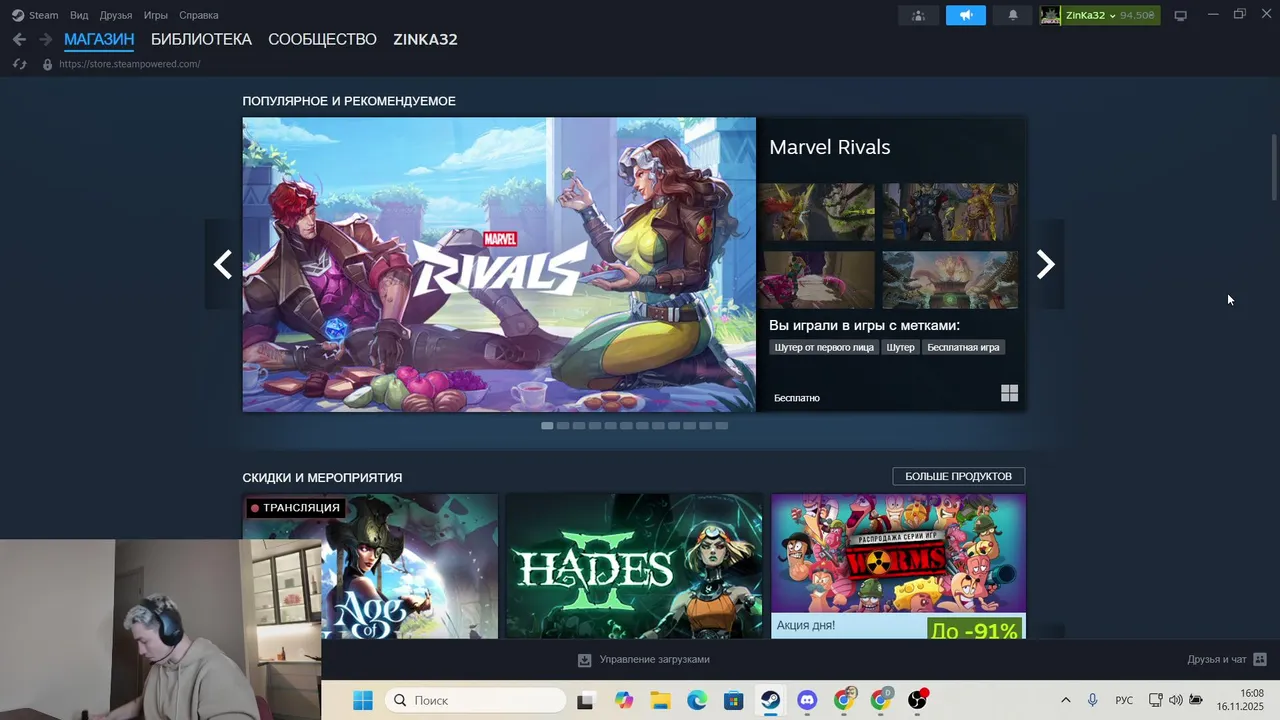The image size is (1280, 720).
Task: Reload the store page with the refresh icon
Action: click(x=19, y=64)
